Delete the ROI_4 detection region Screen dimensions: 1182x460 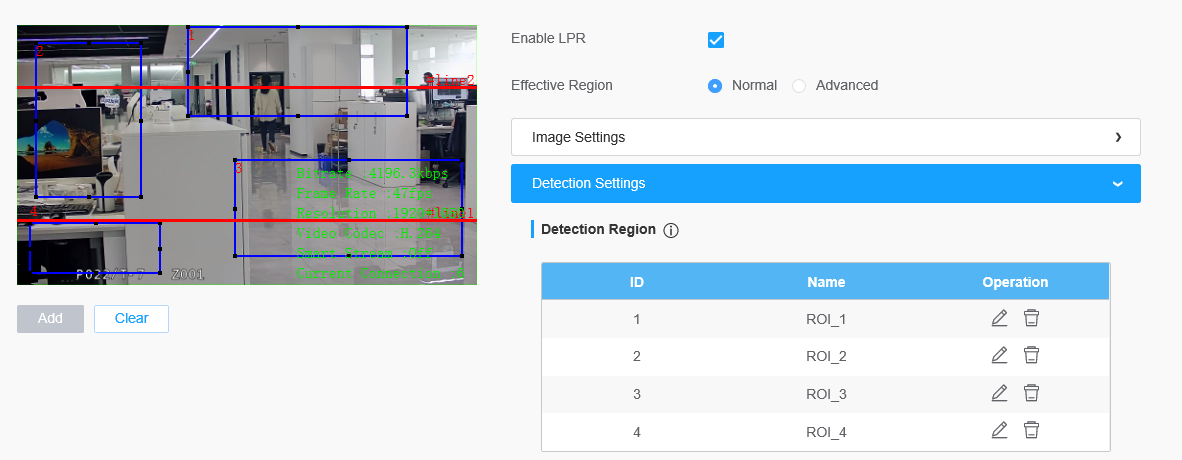tap(1031, 431)
